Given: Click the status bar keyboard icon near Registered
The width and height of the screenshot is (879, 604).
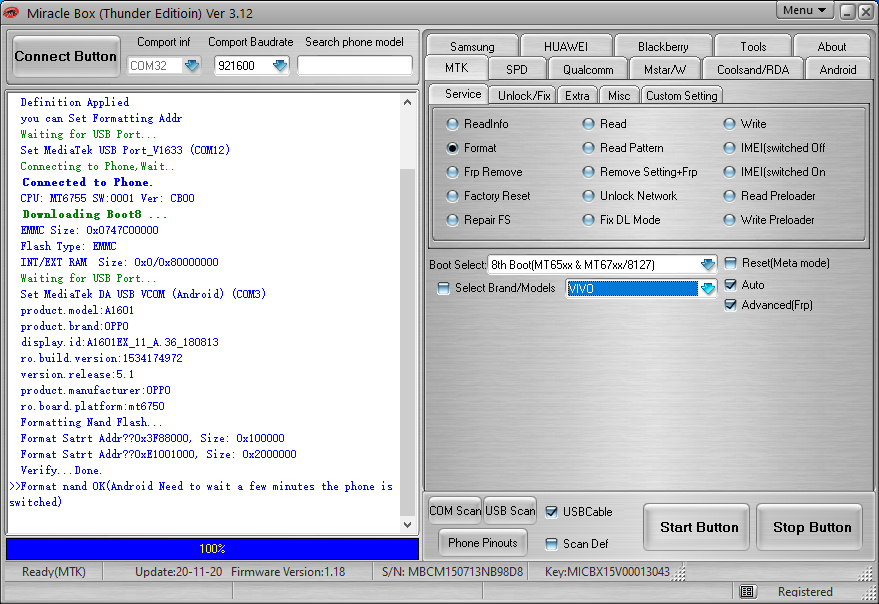Looking at the screenshot, I should tap(746, 592).
